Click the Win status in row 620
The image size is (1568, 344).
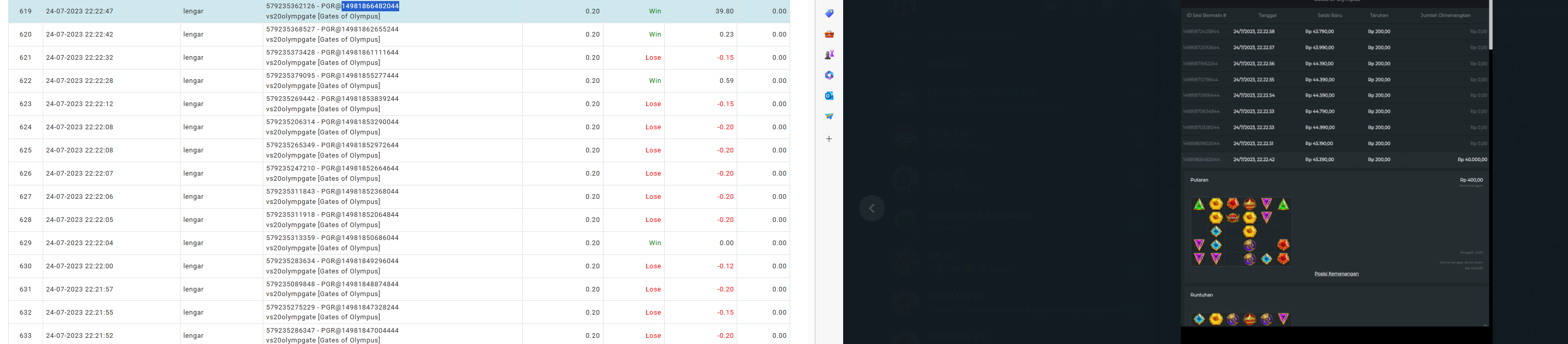[655, 34]
